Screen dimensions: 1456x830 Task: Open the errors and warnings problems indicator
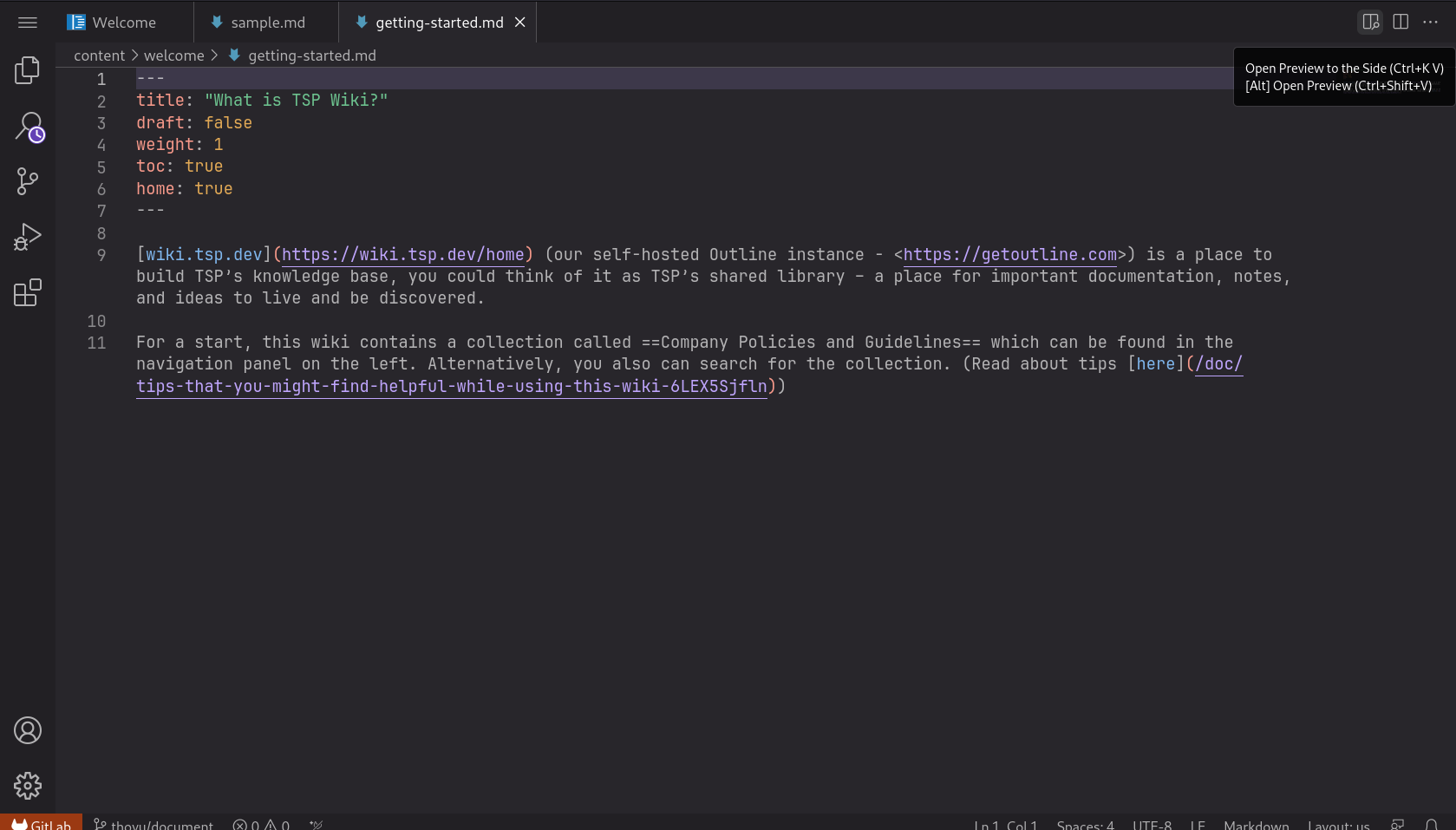coord(261,823)
